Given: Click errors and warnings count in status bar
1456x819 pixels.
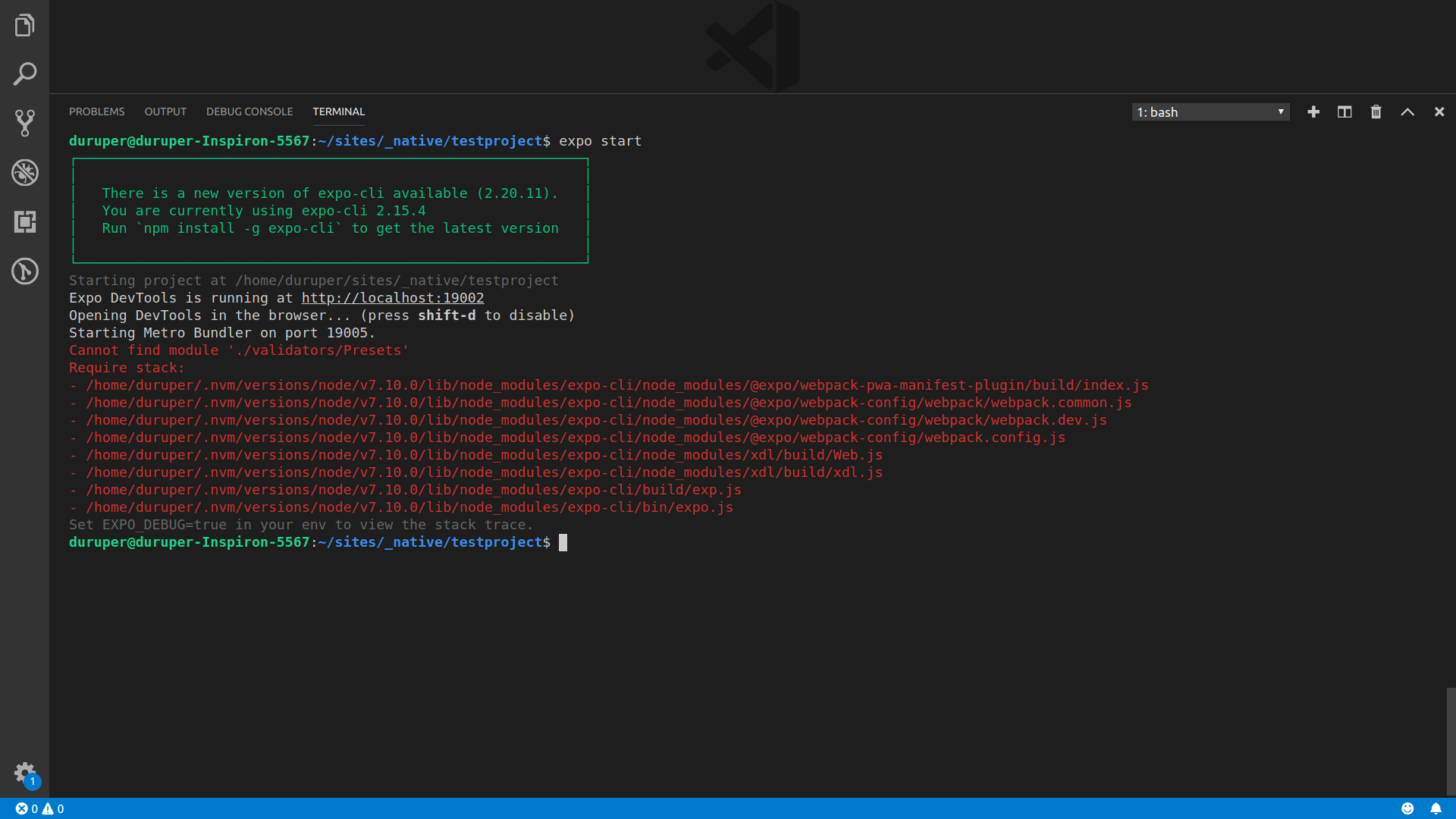Looking at the screenshot, I should (x=40, y=808).
